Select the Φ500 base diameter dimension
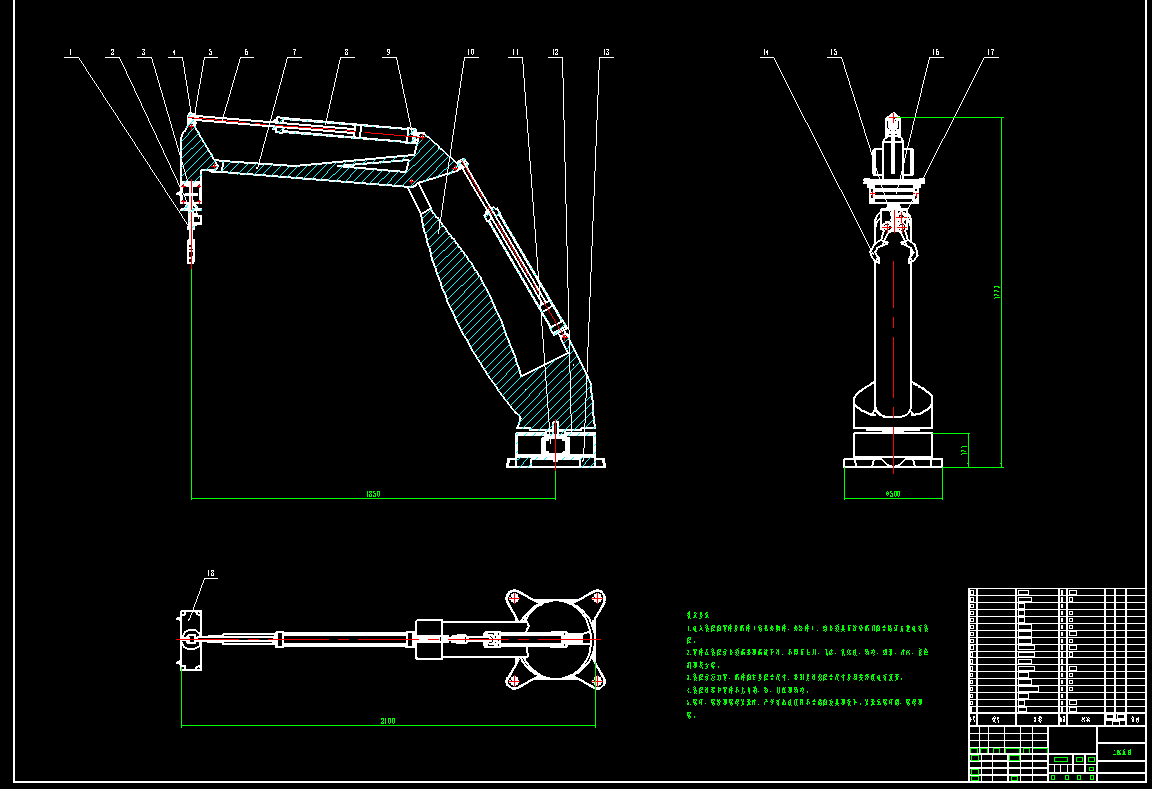The image size is (1152, 789). click(893, 494)
